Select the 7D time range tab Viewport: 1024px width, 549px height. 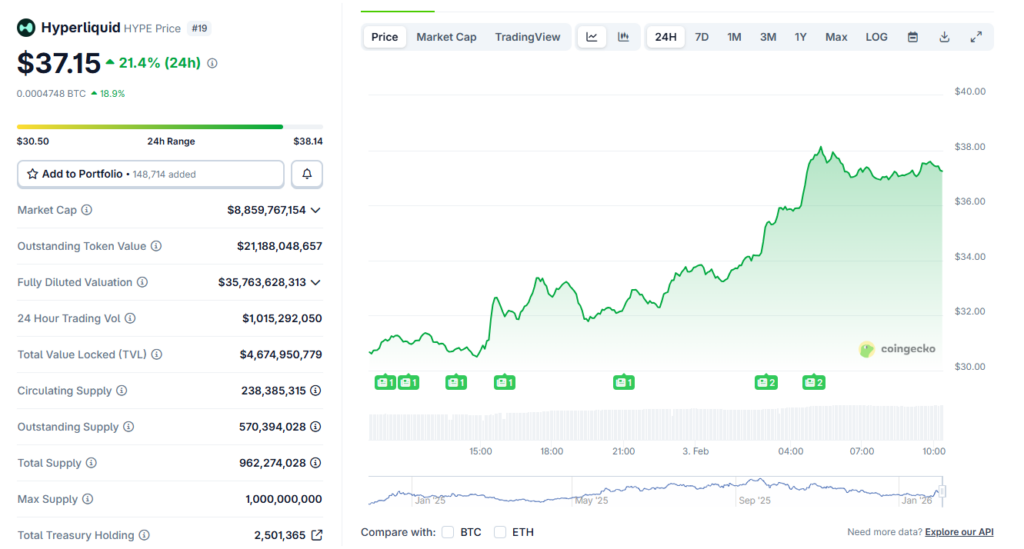[x=702, y=37]
